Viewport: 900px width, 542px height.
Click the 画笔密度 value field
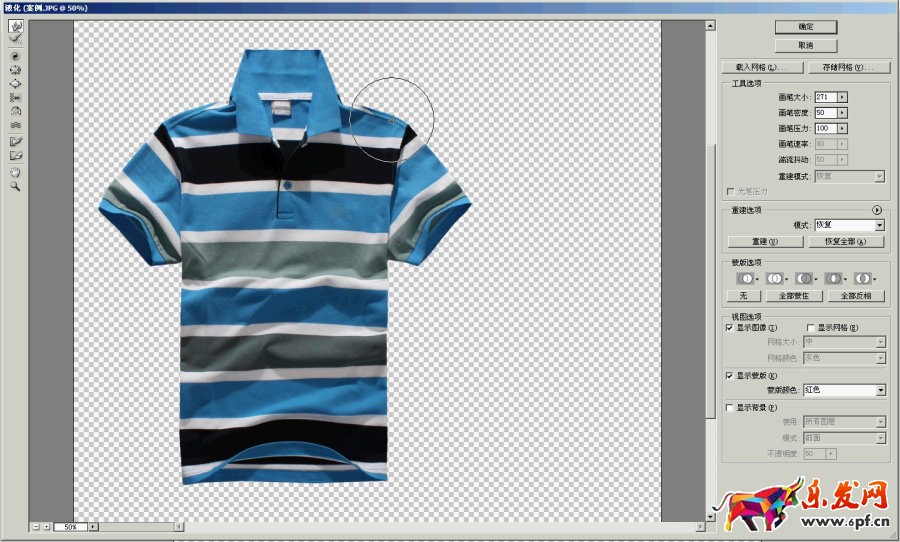coord(825,113)
